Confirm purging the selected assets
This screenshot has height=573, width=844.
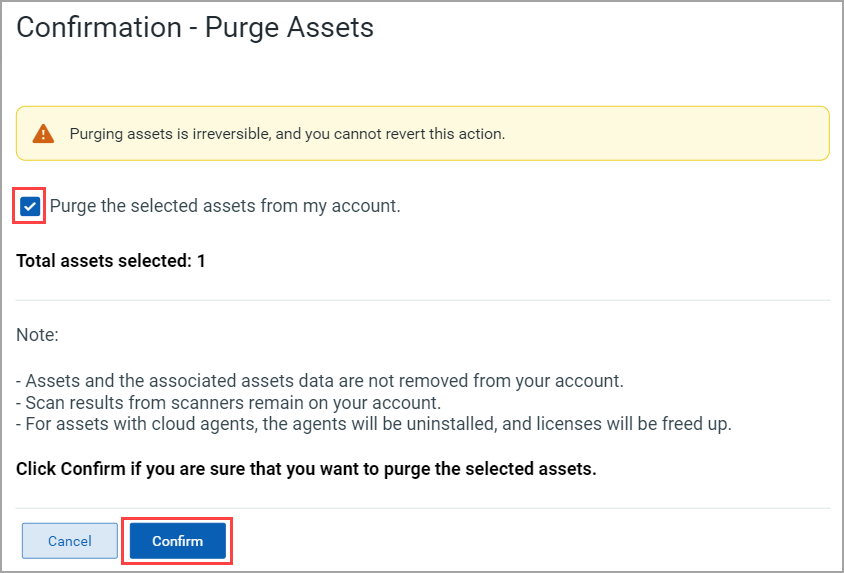(x=178, y=541)
